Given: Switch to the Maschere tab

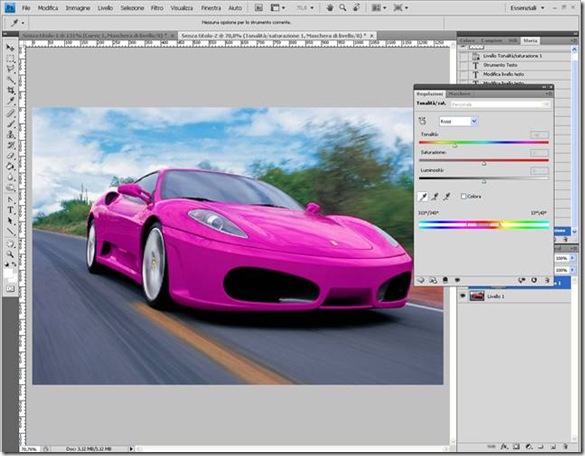Looking at the screenshot, I should pos(459,94).
